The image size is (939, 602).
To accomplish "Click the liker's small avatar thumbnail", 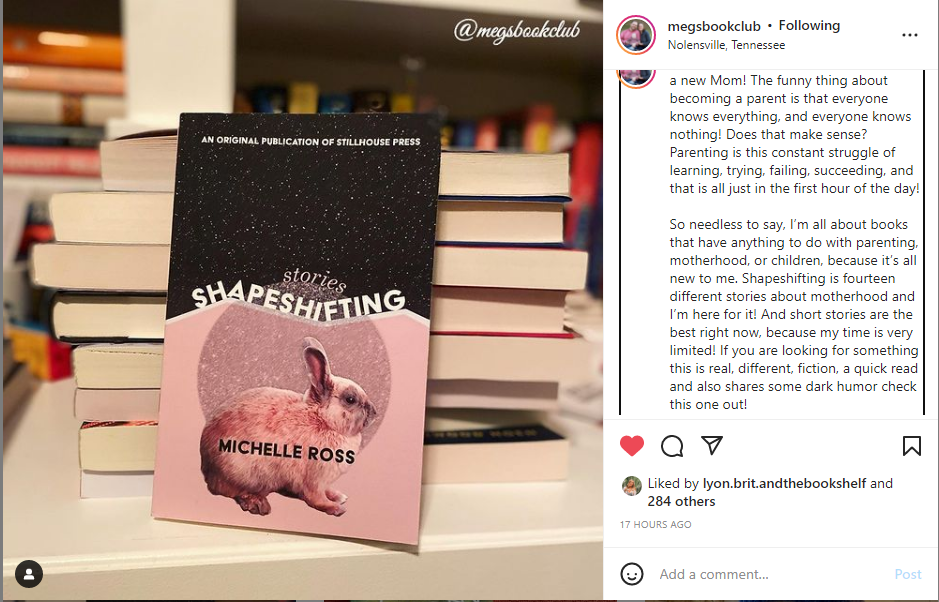I will tap(632, 486).
